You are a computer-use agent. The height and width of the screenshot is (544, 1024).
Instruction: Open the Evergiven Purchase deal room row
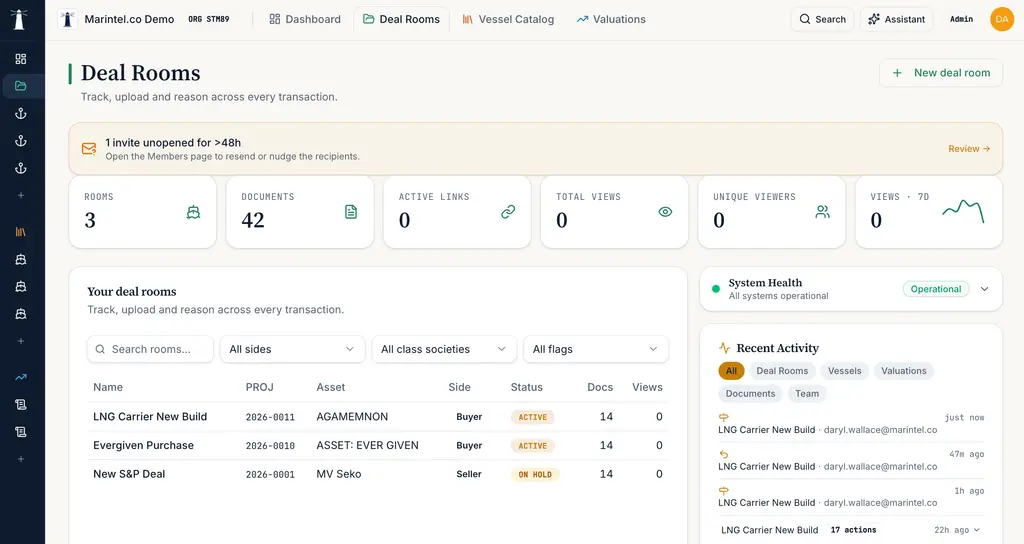coord(378,445)
